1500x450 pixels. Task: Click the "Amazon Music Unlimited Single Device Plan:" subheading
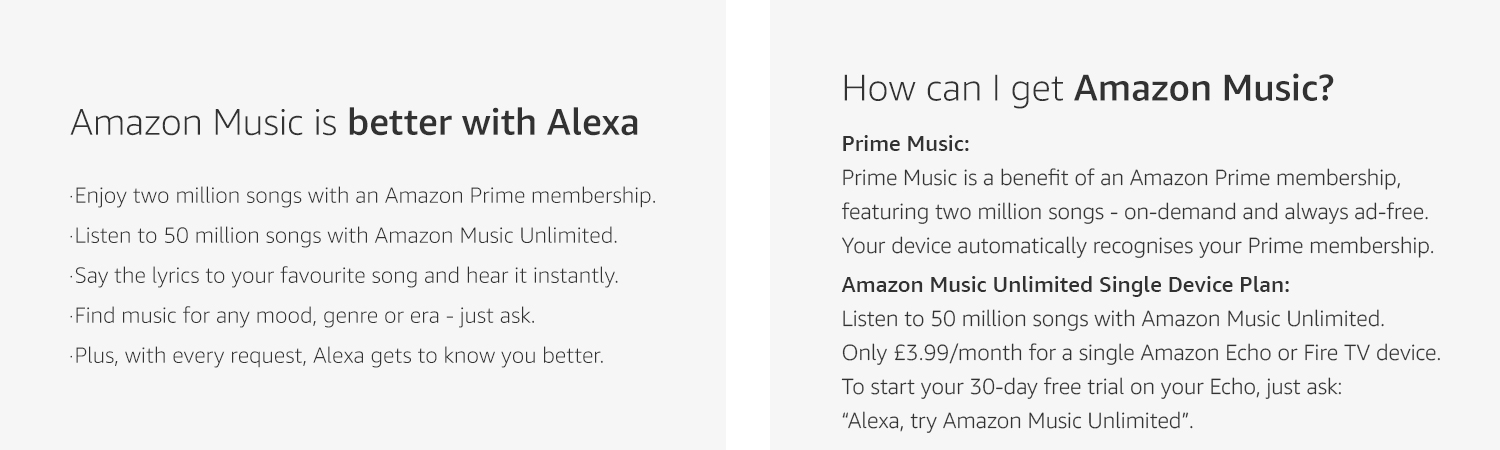(1066, 285)
